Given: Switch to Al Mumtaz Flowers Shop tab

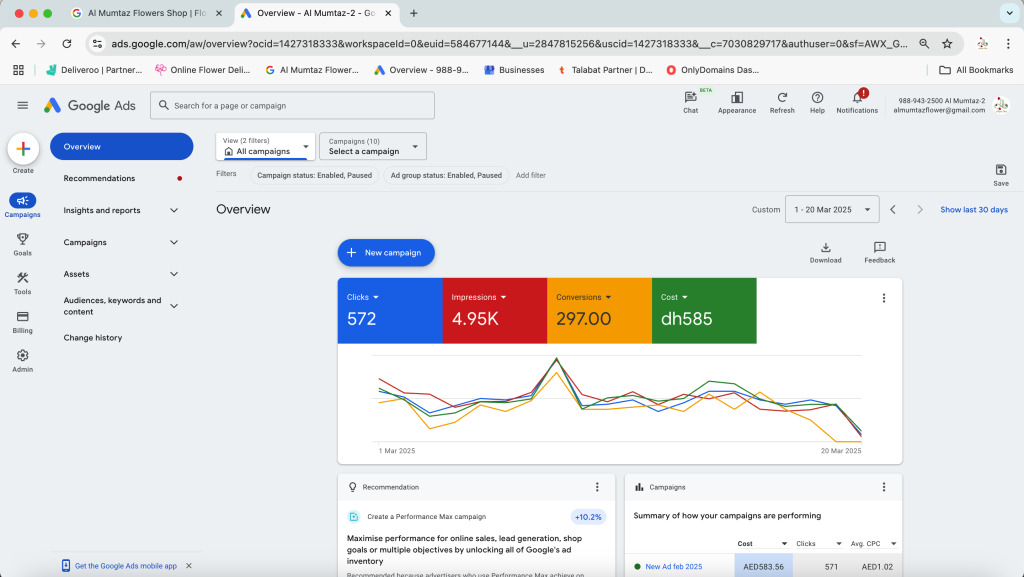Looking at the screenshot, I should [146, 13].
